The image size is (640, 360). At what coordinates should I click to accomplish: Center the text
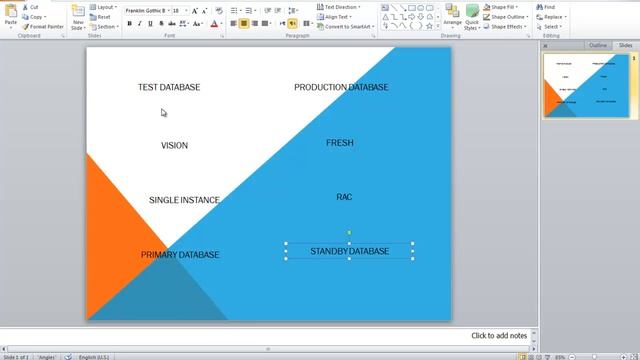244,24
